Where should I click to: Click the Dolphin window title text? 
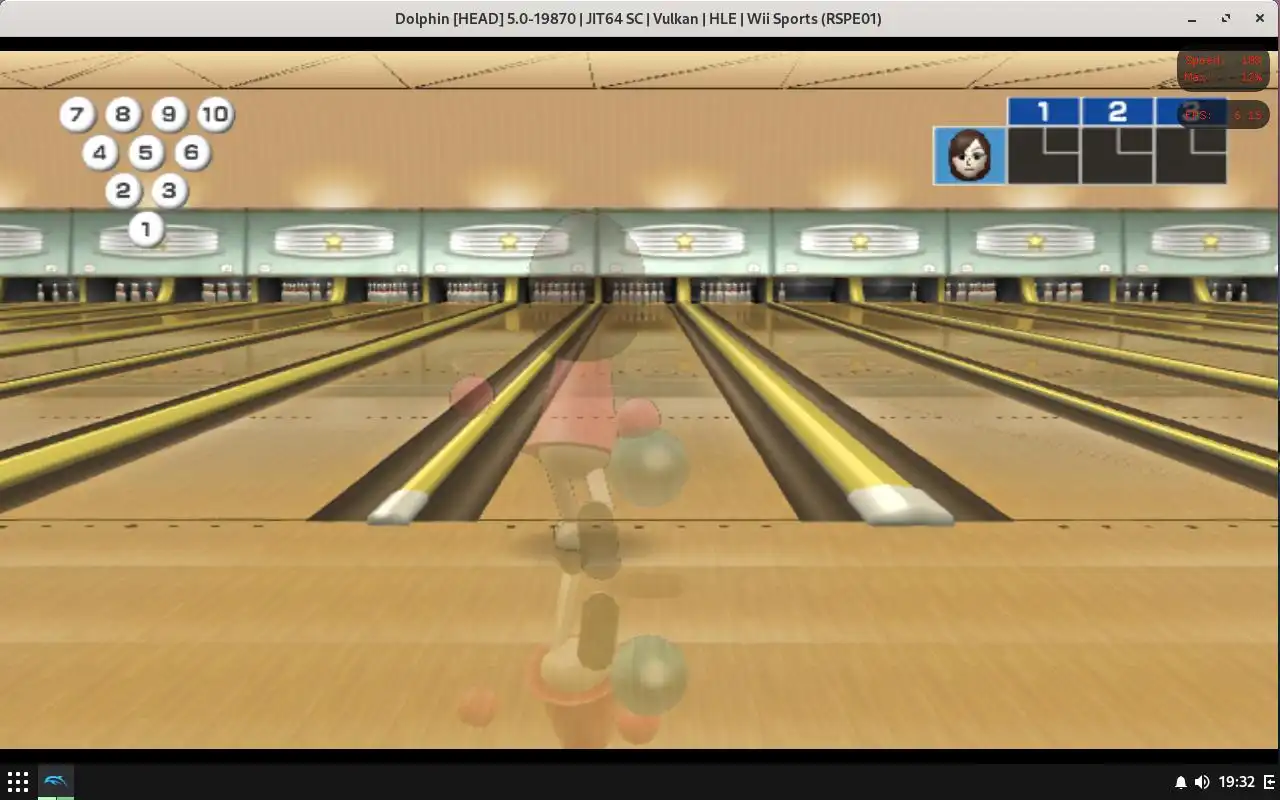(x=639, y=18)
